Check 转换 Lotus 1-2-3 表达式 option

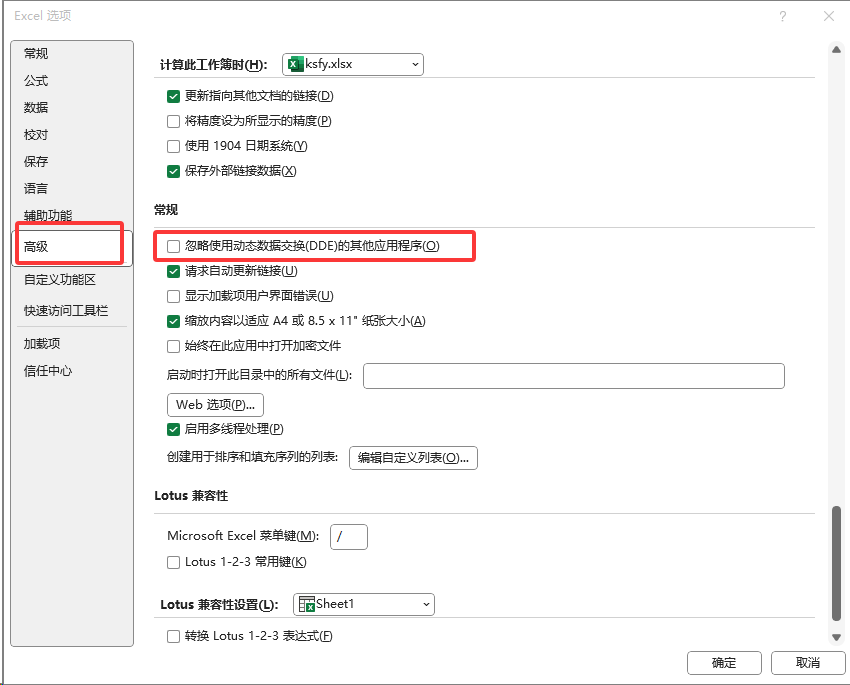point(174,636)
